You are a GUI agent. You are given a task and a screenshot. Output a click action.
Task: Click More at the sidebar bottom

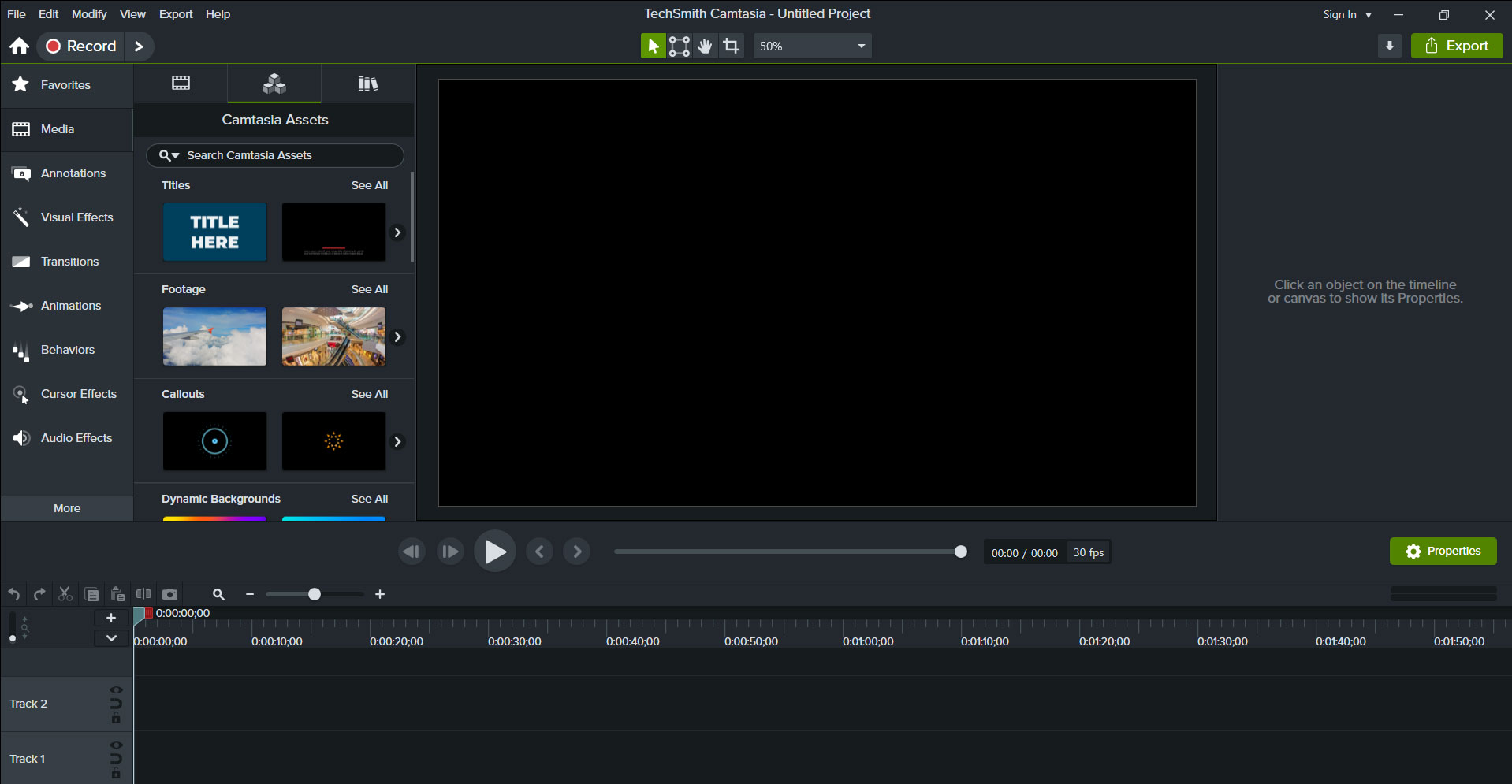[67, 508]
